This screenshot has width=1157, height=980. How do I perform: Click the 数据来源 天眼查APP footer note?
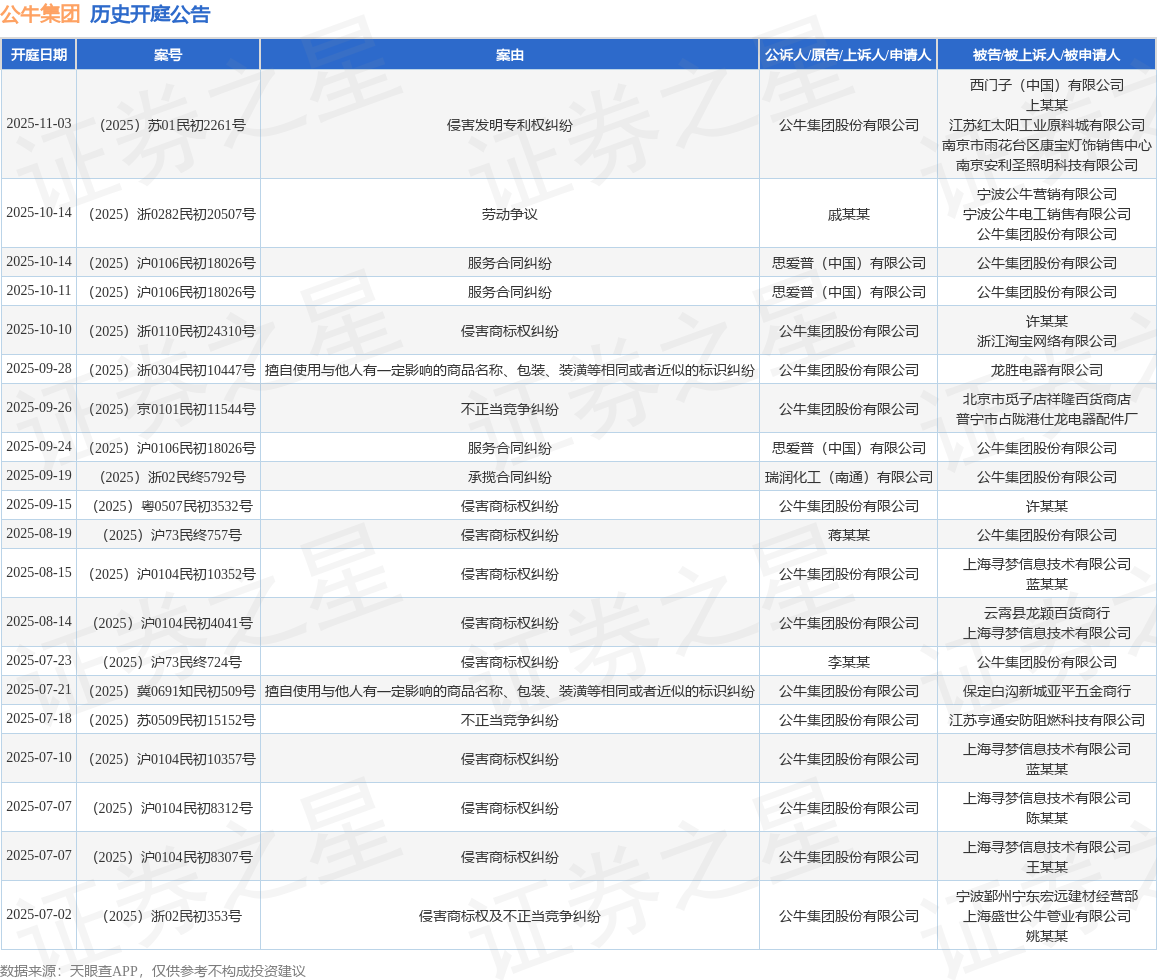pos(153,971)
